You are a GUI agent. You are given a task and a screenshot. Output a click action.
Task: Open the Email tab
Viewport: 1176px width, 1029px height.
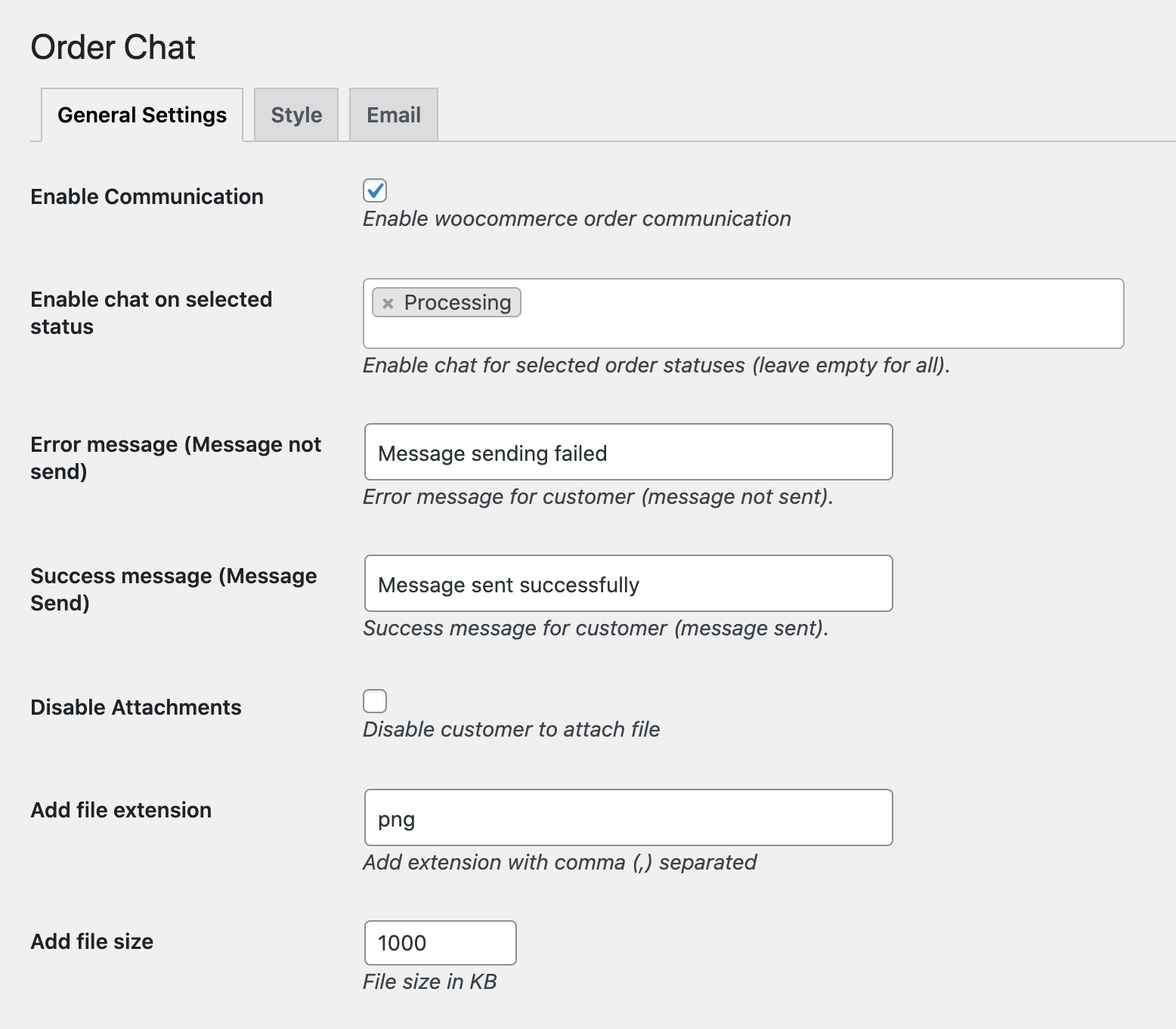[x=394, y=115]
